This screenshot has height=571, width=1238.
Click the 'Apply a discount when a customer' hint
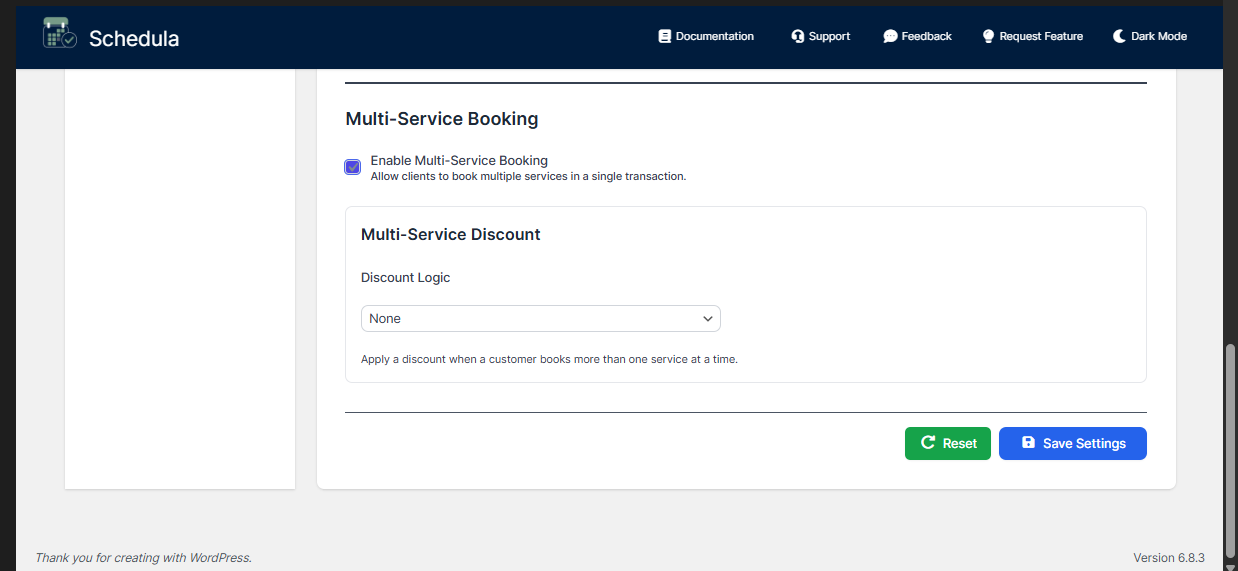point(549,359)
